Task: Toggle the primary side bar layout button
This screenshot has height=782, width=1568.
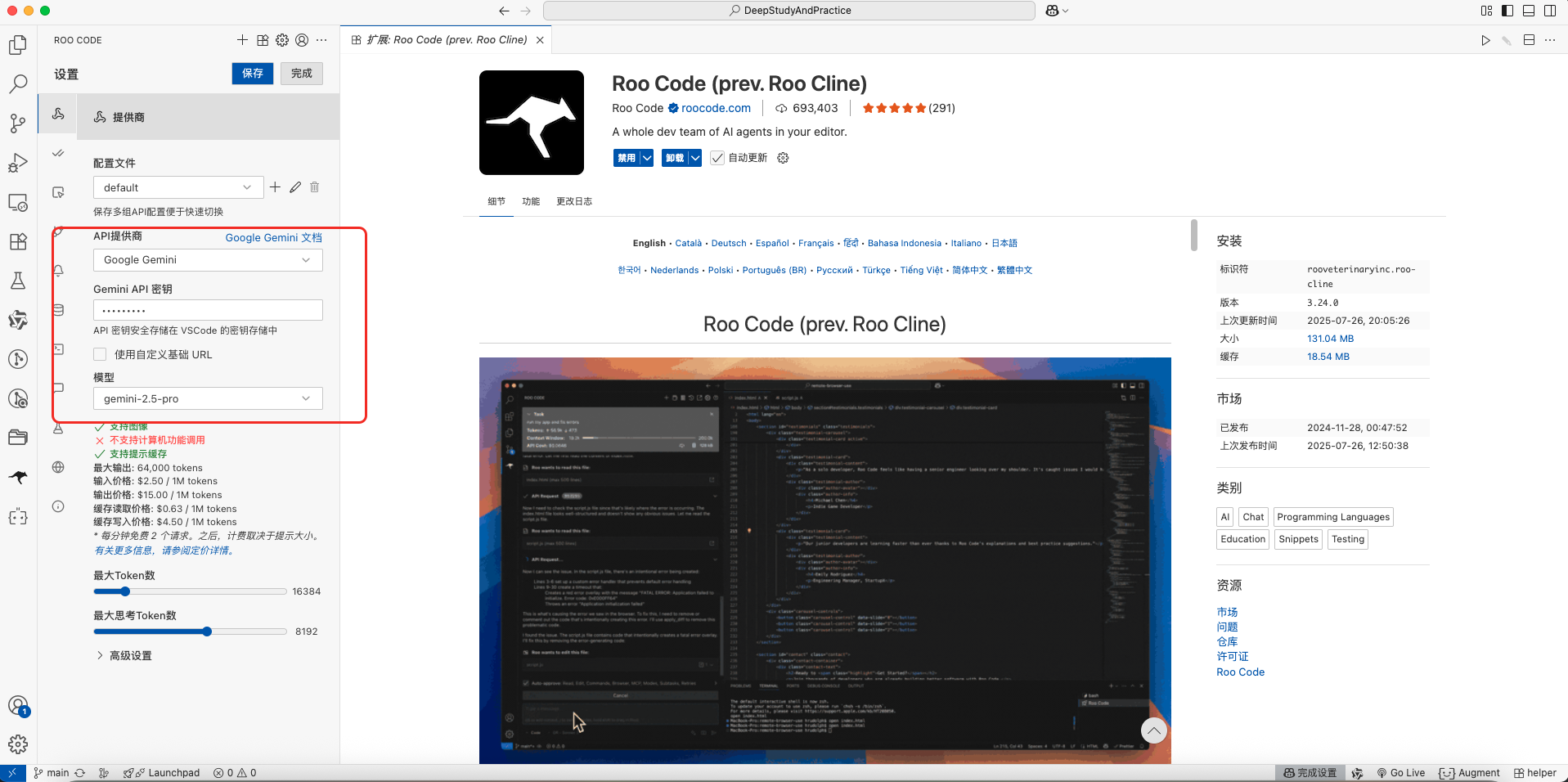Action: pyautogui.click(x=1507, y=11)
